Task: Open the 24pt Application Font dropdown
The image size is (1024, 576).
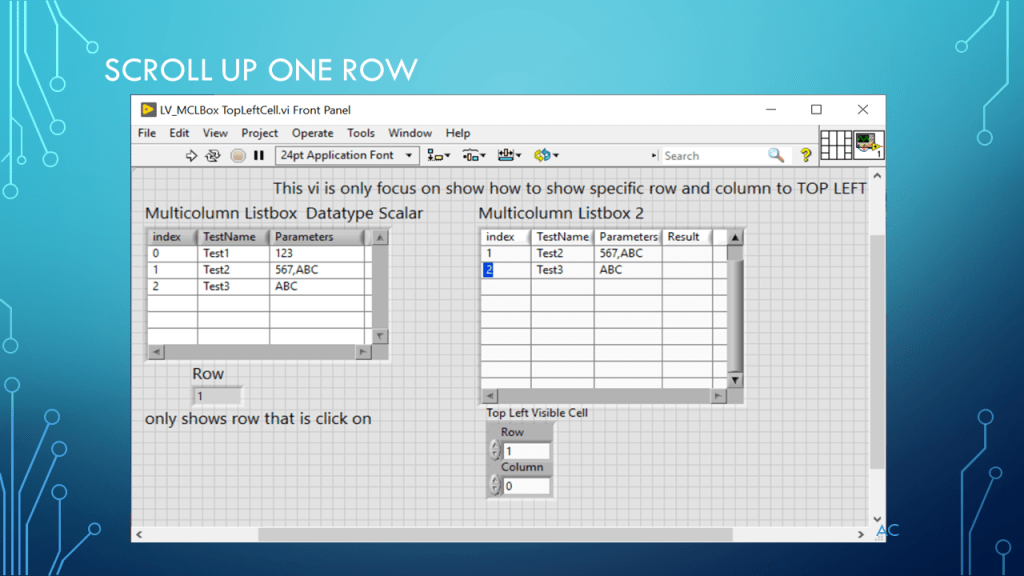Action: point(347,156)
